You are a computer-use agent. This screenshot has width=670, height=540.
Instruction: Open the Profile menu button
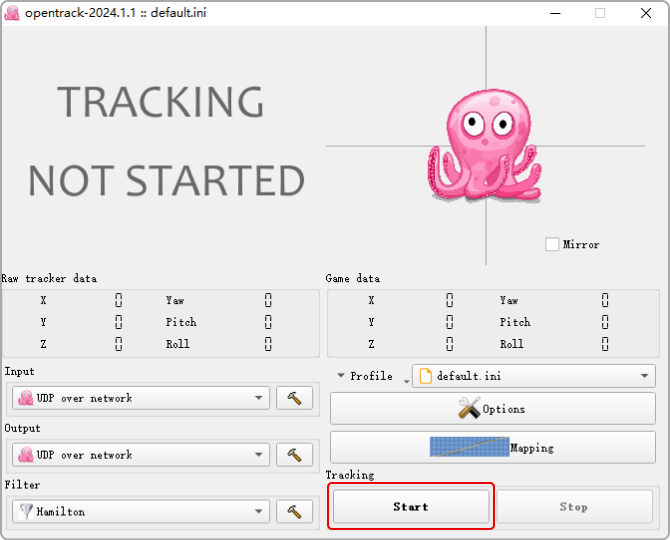(x=366, y=376)
